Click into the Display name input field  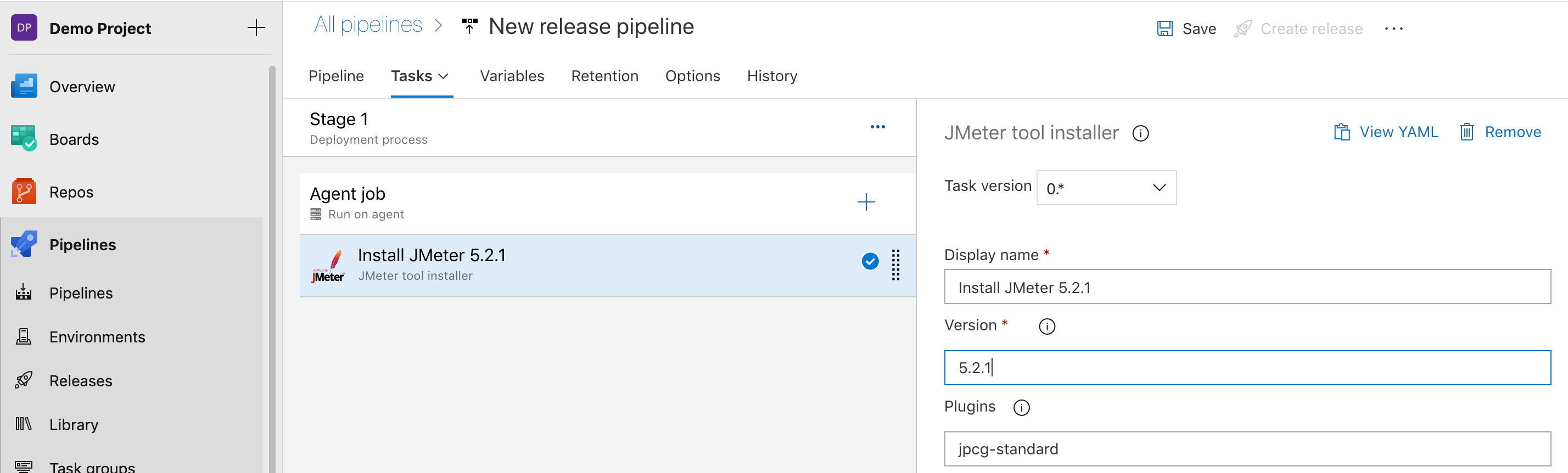pyautogui.click(x=1247, y=287)
